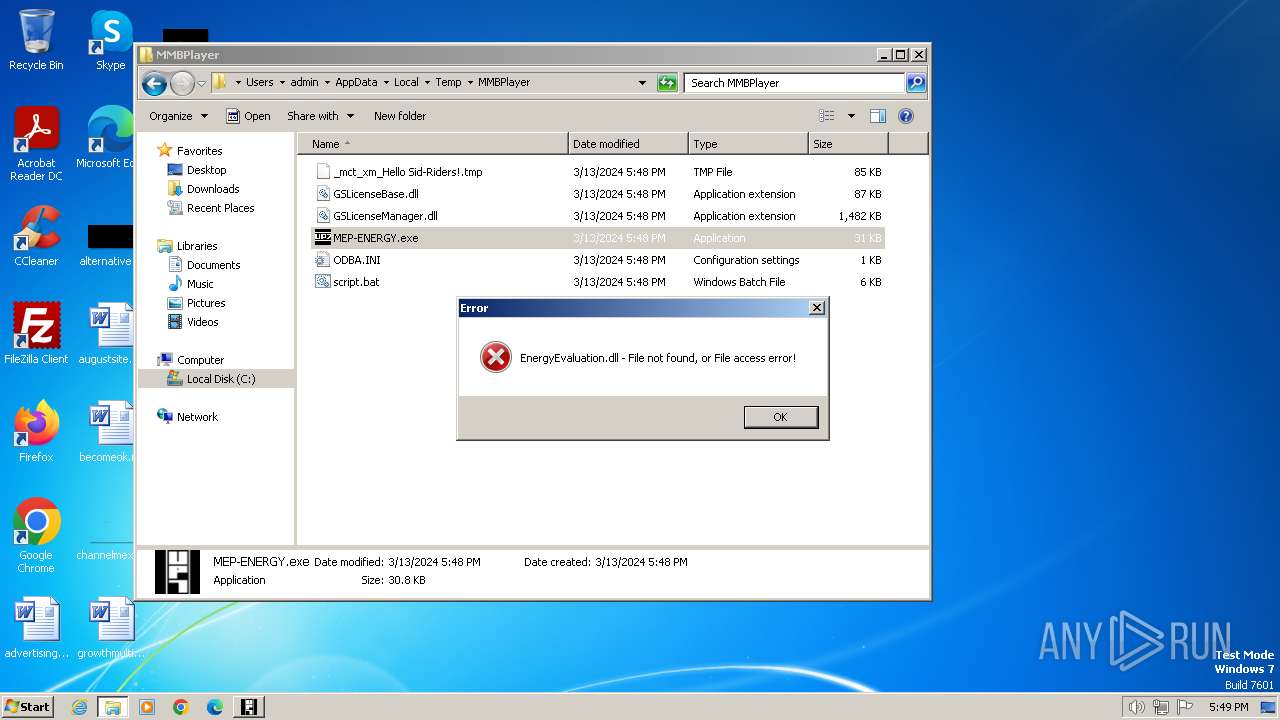This screenshot has height=720, width=1280.
Task: Open Internet Explorer from the taskbar
Action: [x=79, y=707]
